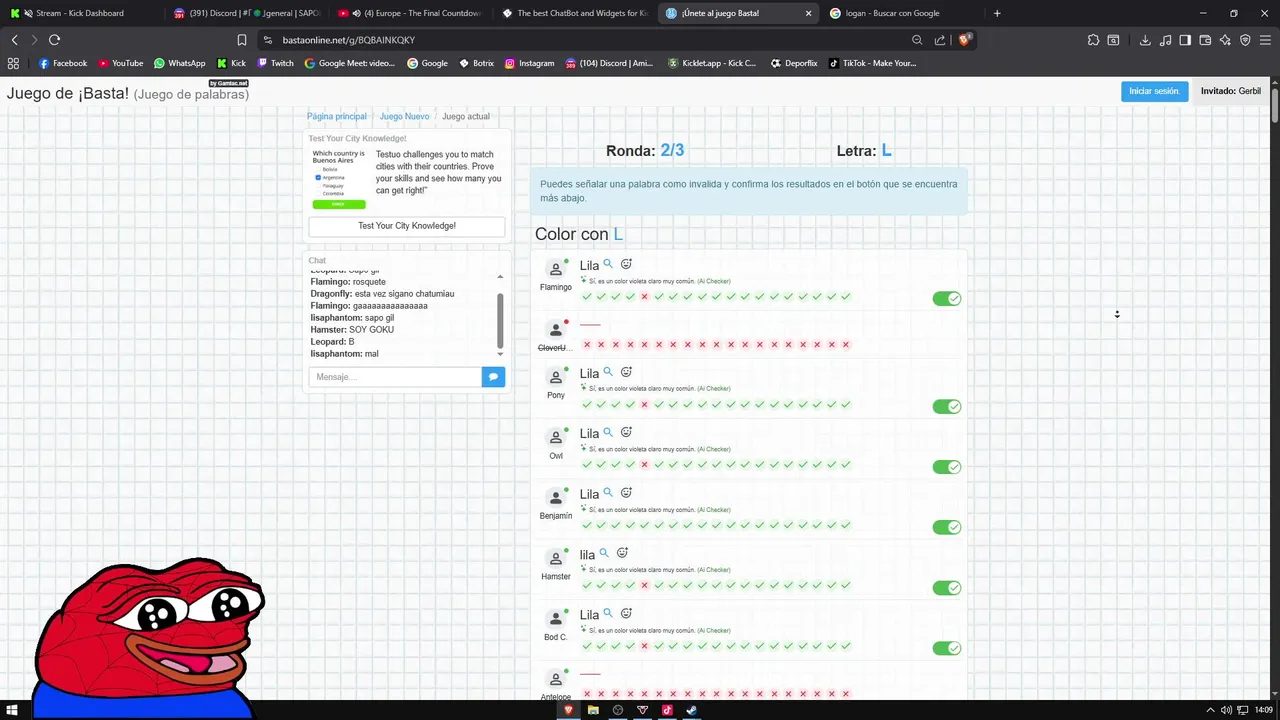Viewport: 1280px width, 720px height.
Task: Search the word lila in Hamster's row
Action: (604, 553)
